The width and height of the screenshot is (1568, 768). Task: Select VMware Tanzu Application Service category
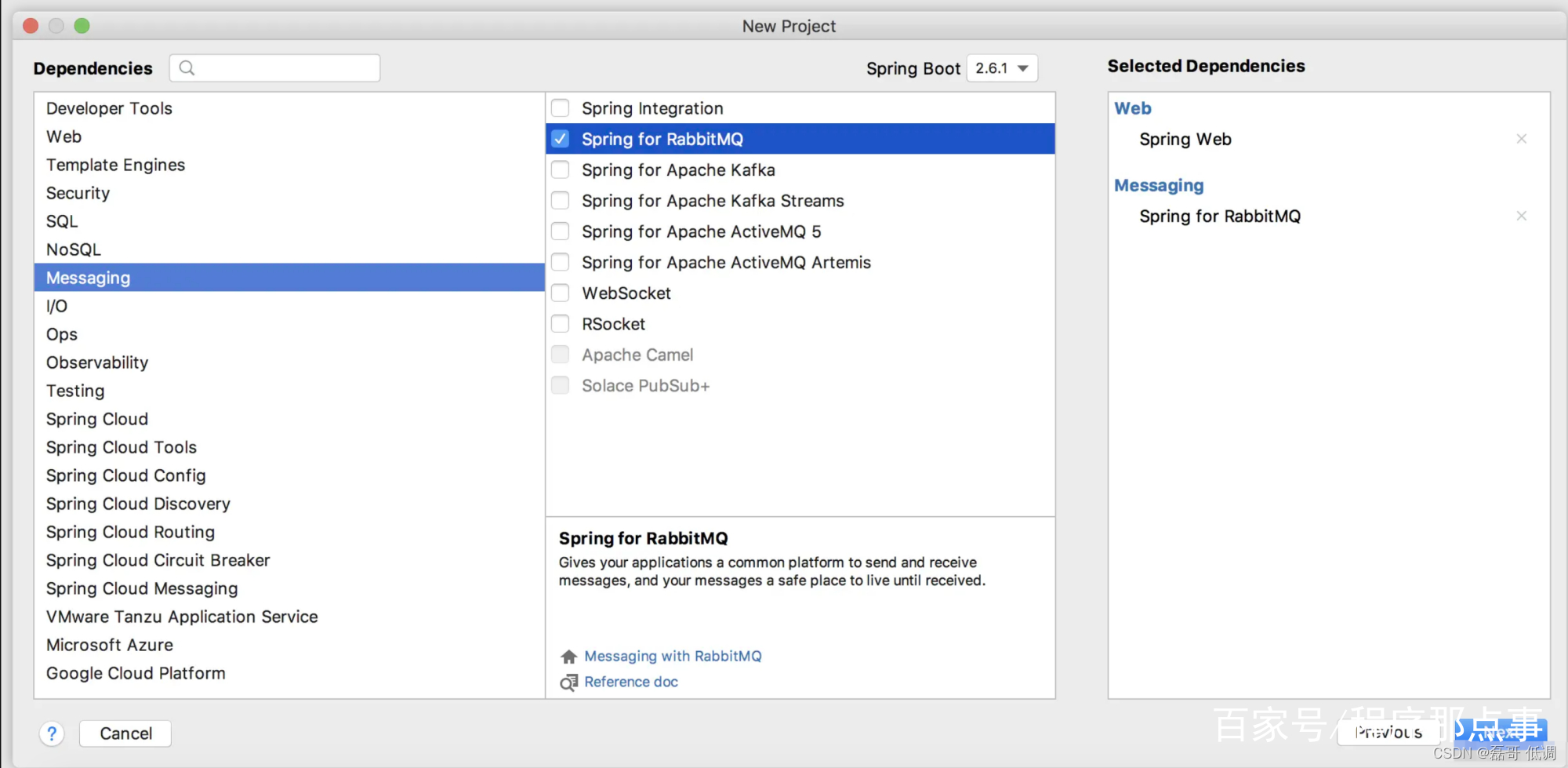tap(289, 617)
